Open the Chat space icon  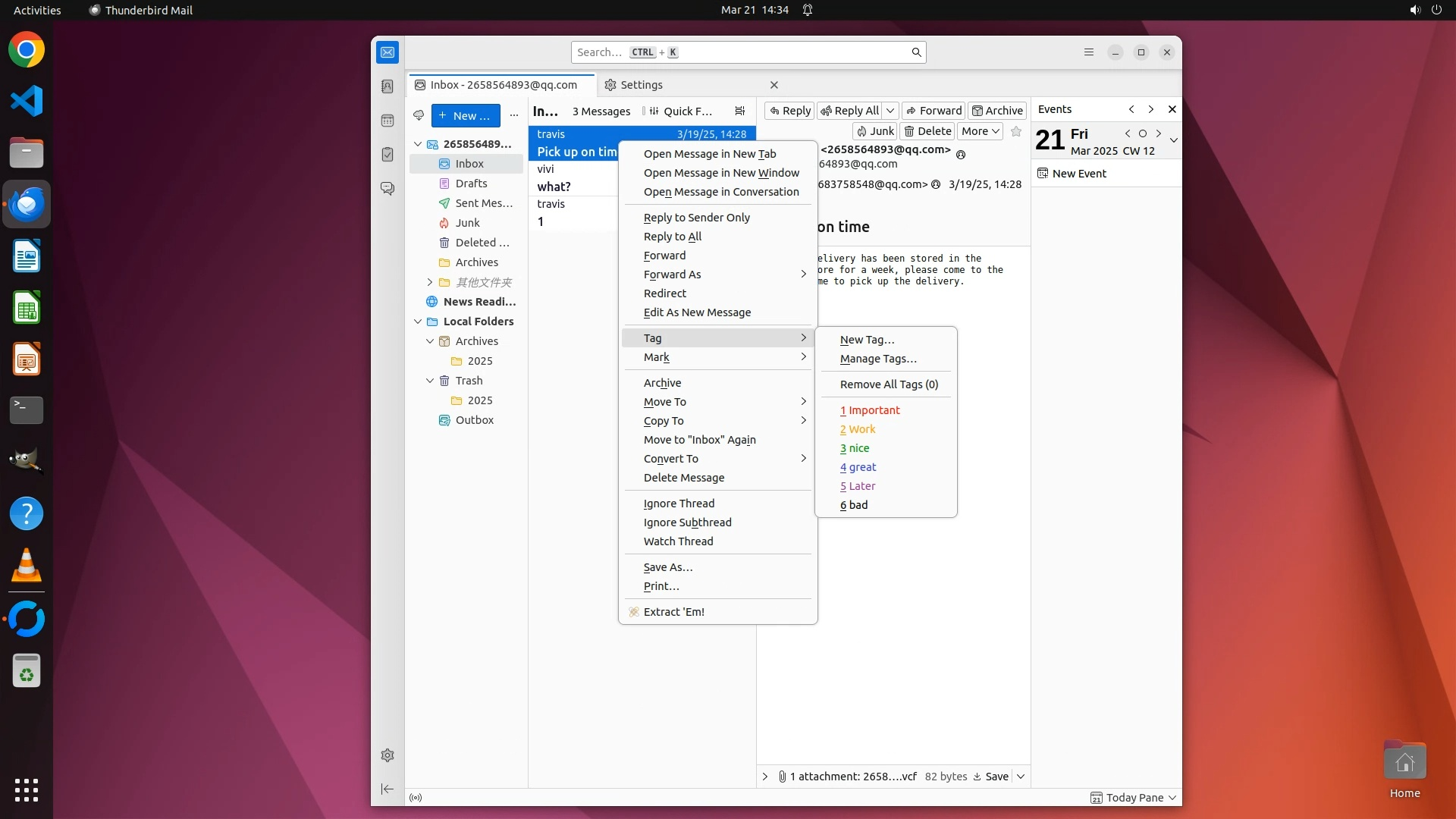[388, 188]
